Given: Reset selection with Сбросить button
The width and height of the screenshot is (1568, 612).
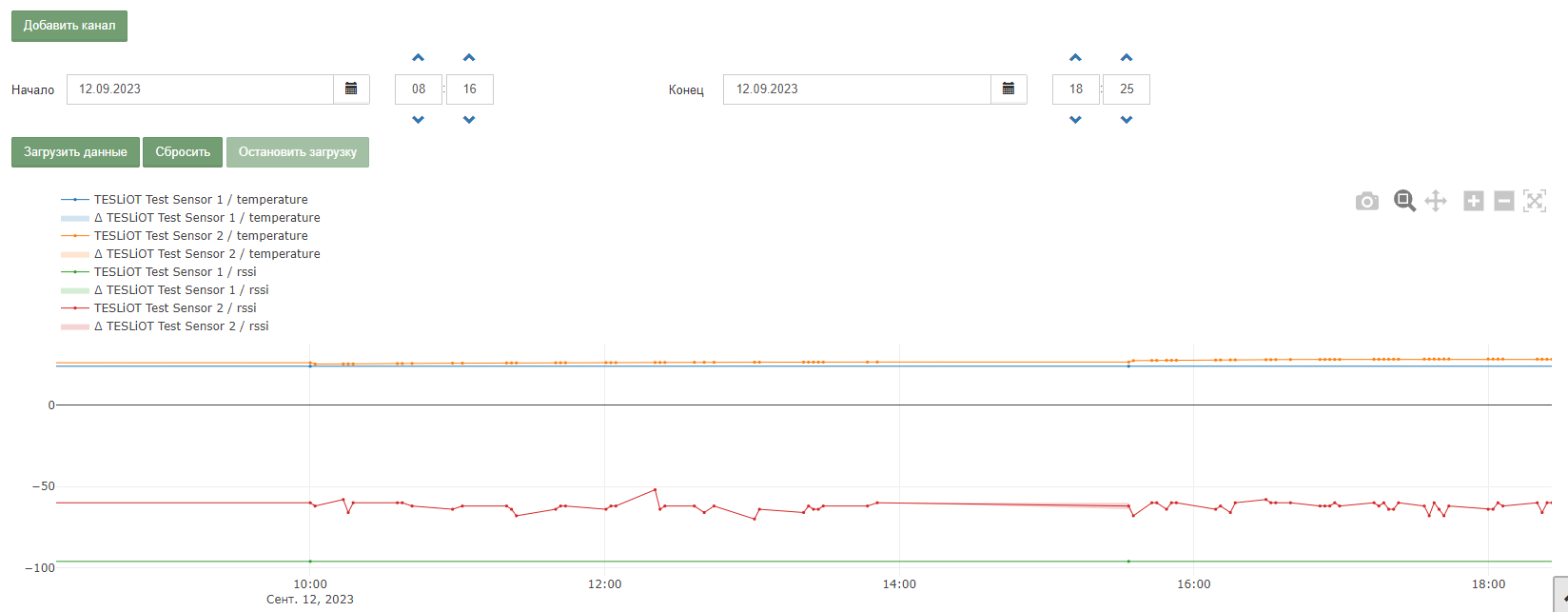Looking at the screenshot, I should coord(183,152).
